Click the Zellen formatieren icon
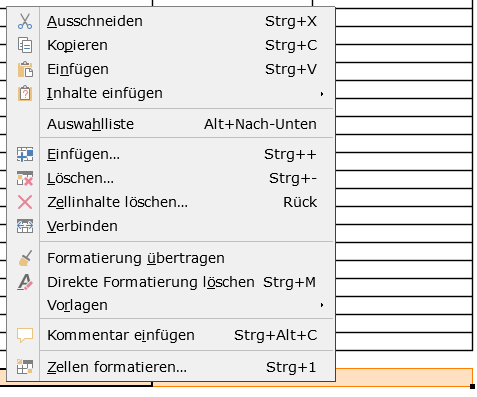This screenshot has height=397, width=477. [x=25, y=367]
